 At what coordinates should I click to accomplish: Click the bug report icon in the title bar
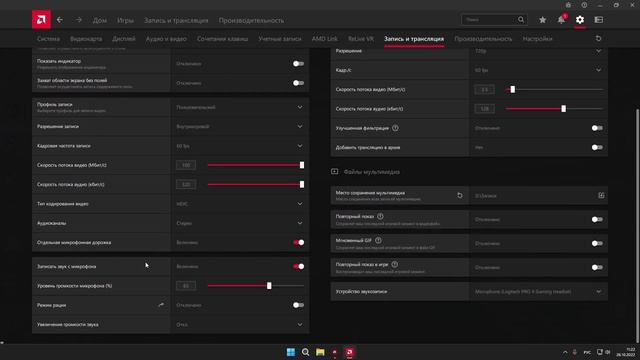[568, 5]
